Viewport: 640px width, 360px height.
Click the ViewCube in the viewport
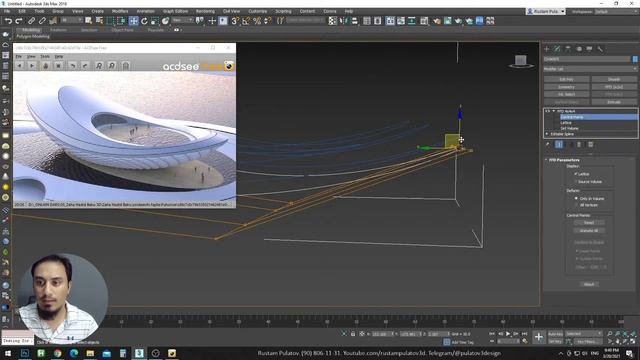[520, 61]
